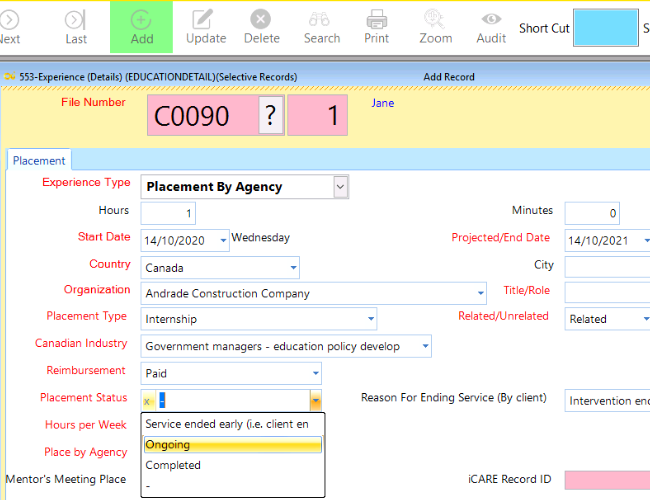Click the Hours input field

point(167,214)
